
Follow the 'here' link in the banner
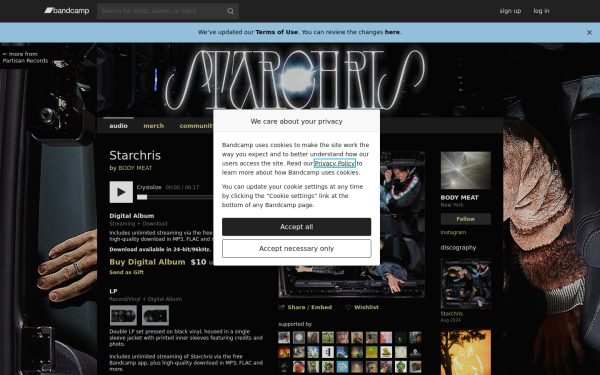(x=392, y=32)
